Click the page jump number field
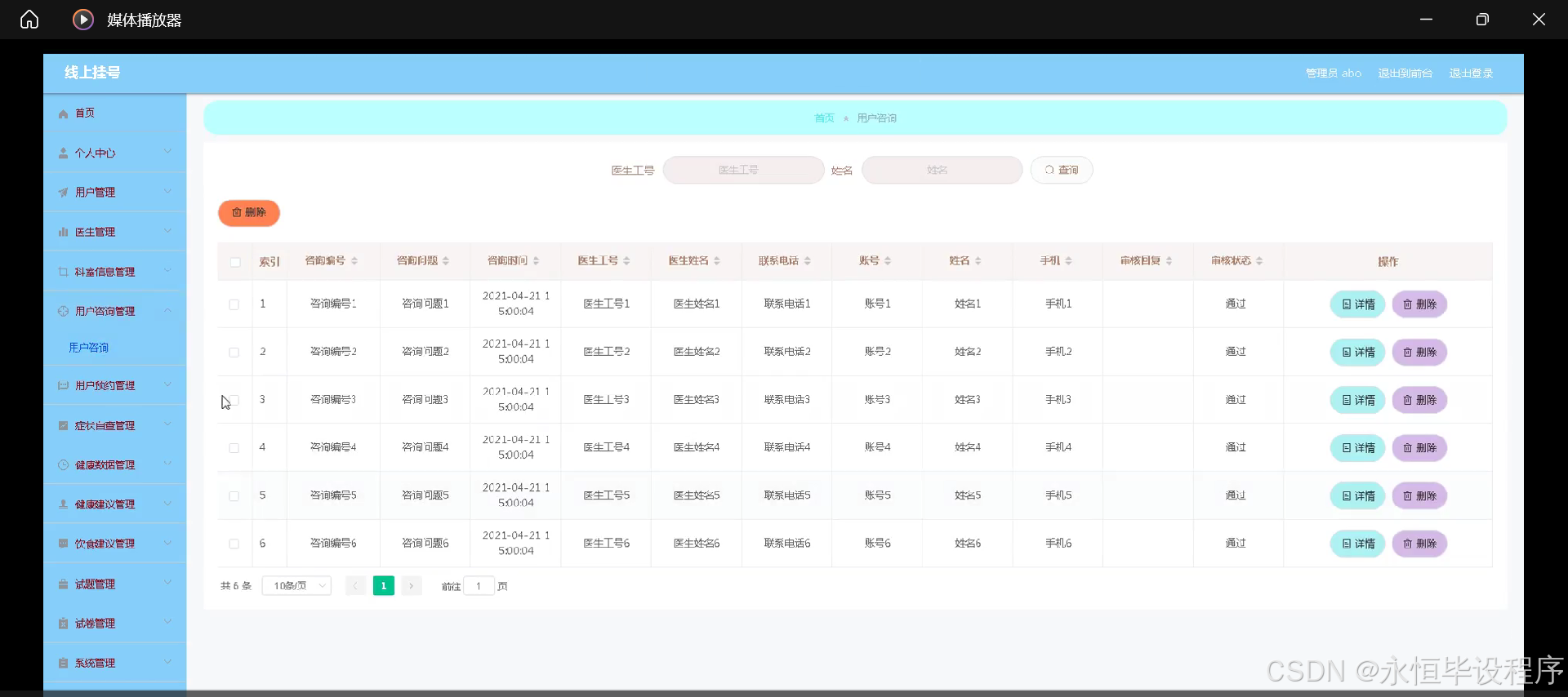The image size is (1568, 697). pyautogui.click(x=479, y=586)
